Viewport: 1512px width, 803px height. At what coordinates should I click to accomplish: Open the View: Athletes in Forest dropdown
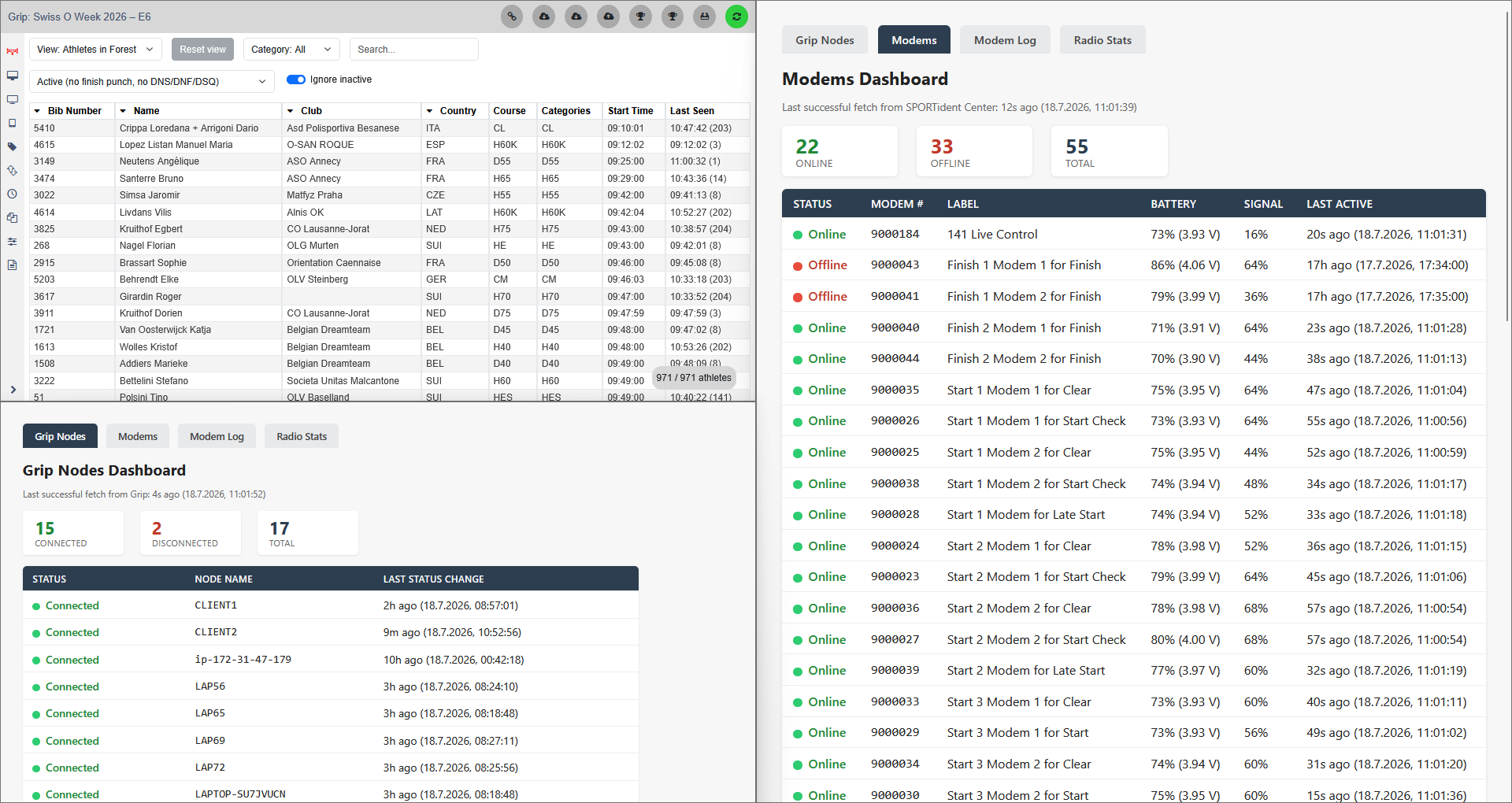(x=96, y=49)
